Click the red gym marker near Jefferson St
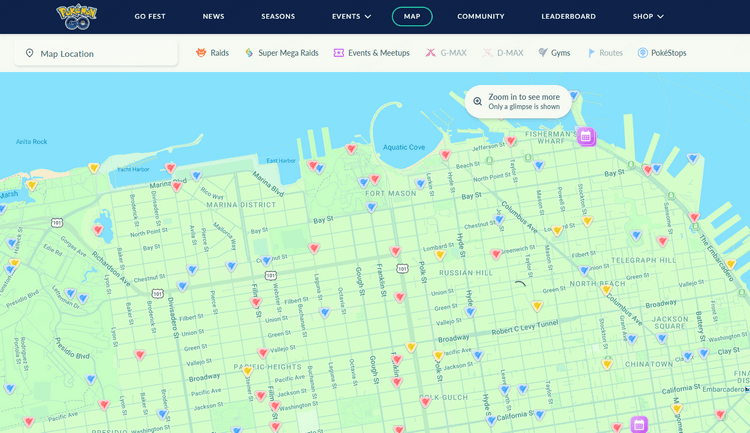The image size is (750, 433). (511, 141)
